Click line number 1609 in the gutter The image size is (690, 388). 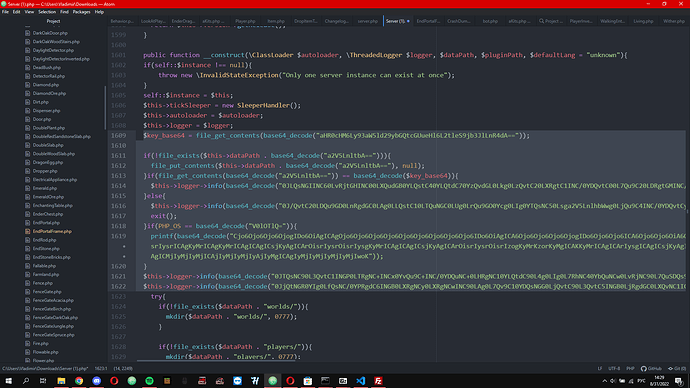[x=118, y=135]
